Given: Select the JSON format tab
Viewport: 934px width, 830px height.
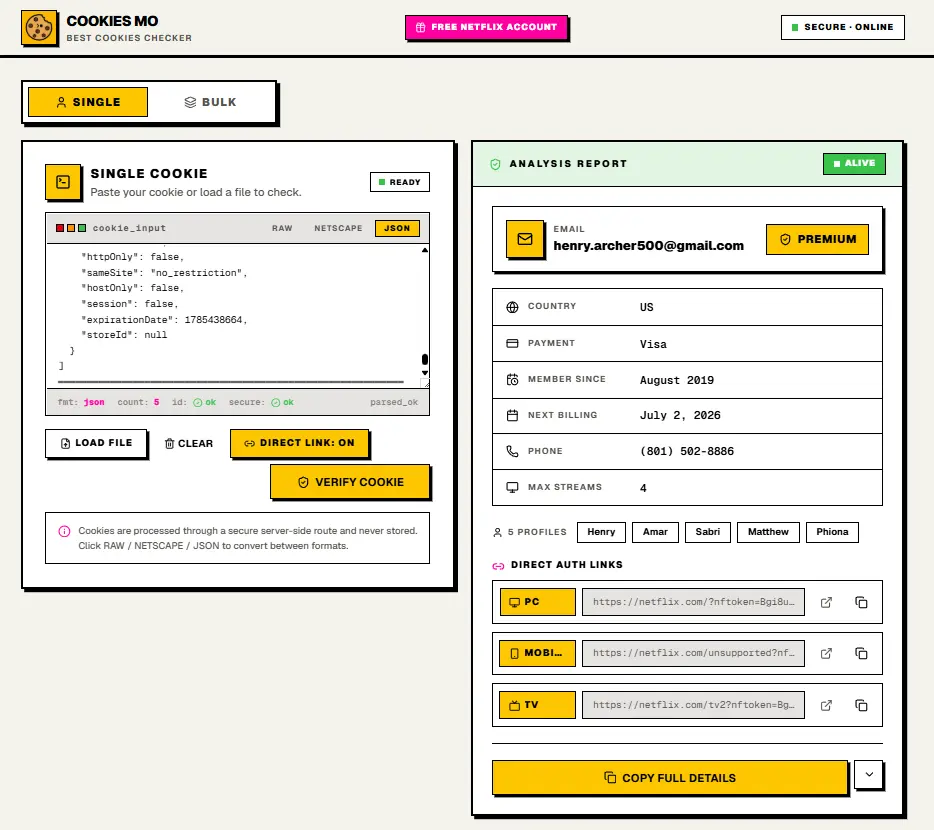Looking at the screenshot, I should pyautogui.click(x=397, y=228).
